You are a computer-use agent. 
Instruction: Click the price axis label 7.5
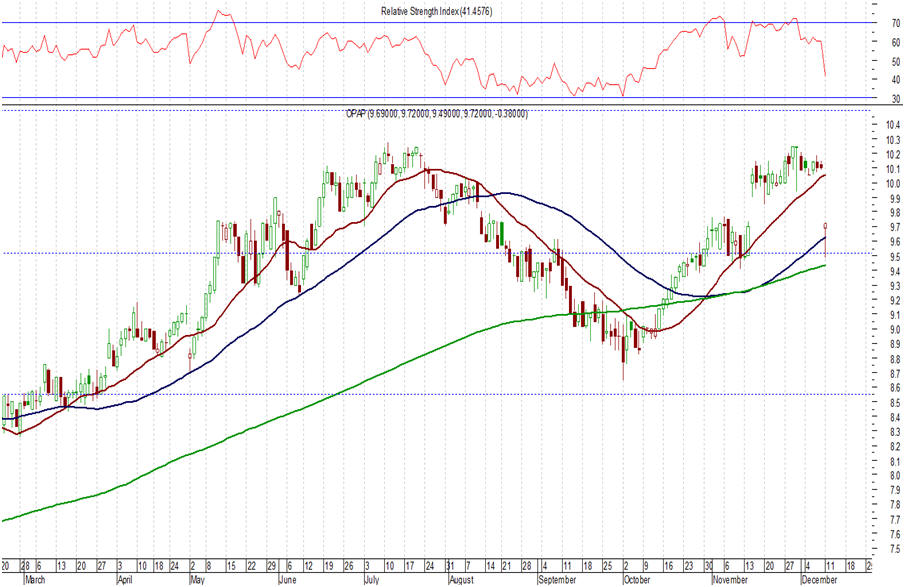(895, 548)
